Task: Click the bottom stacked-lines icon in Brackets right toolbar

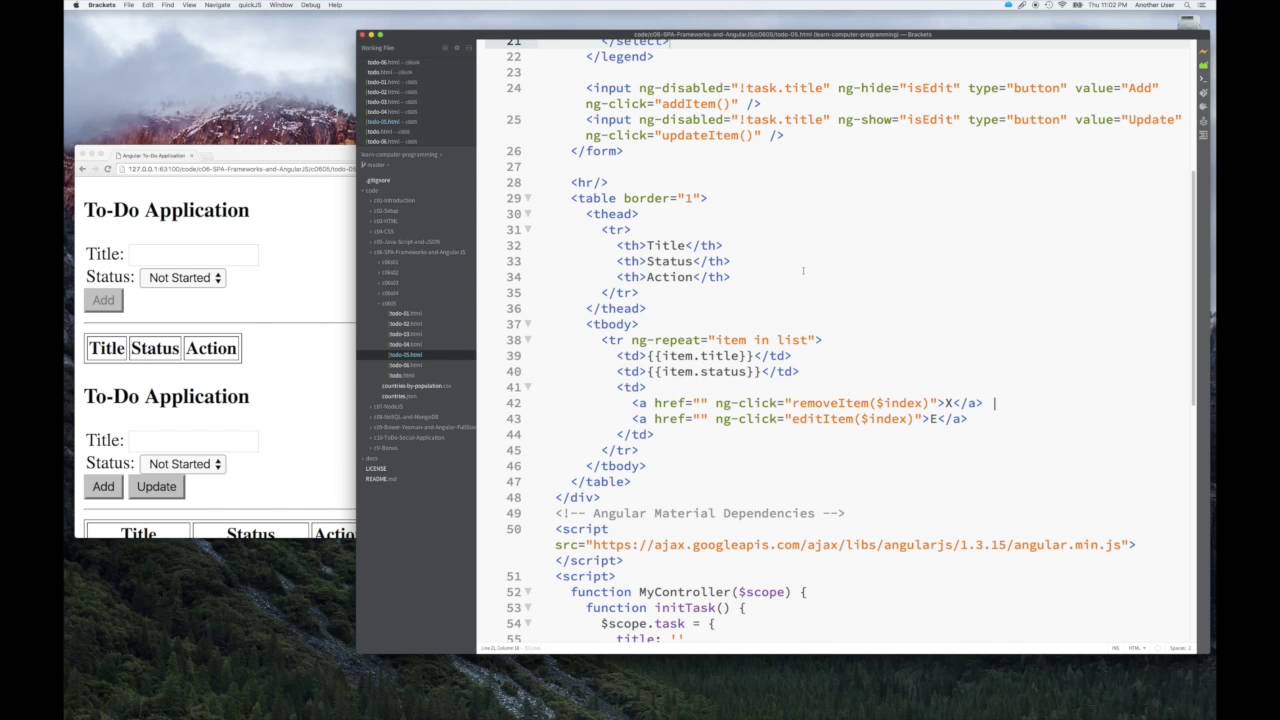Action: pyautogui.click(x=1203, y=135)
